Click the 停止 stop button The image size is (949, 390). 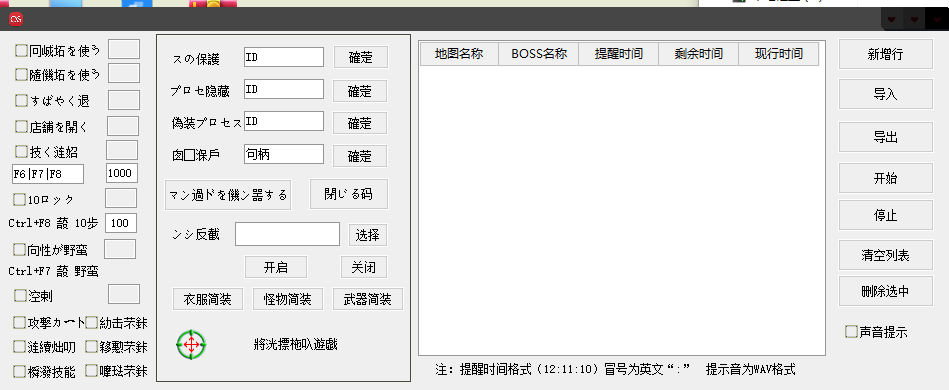(x=885, y=215)
